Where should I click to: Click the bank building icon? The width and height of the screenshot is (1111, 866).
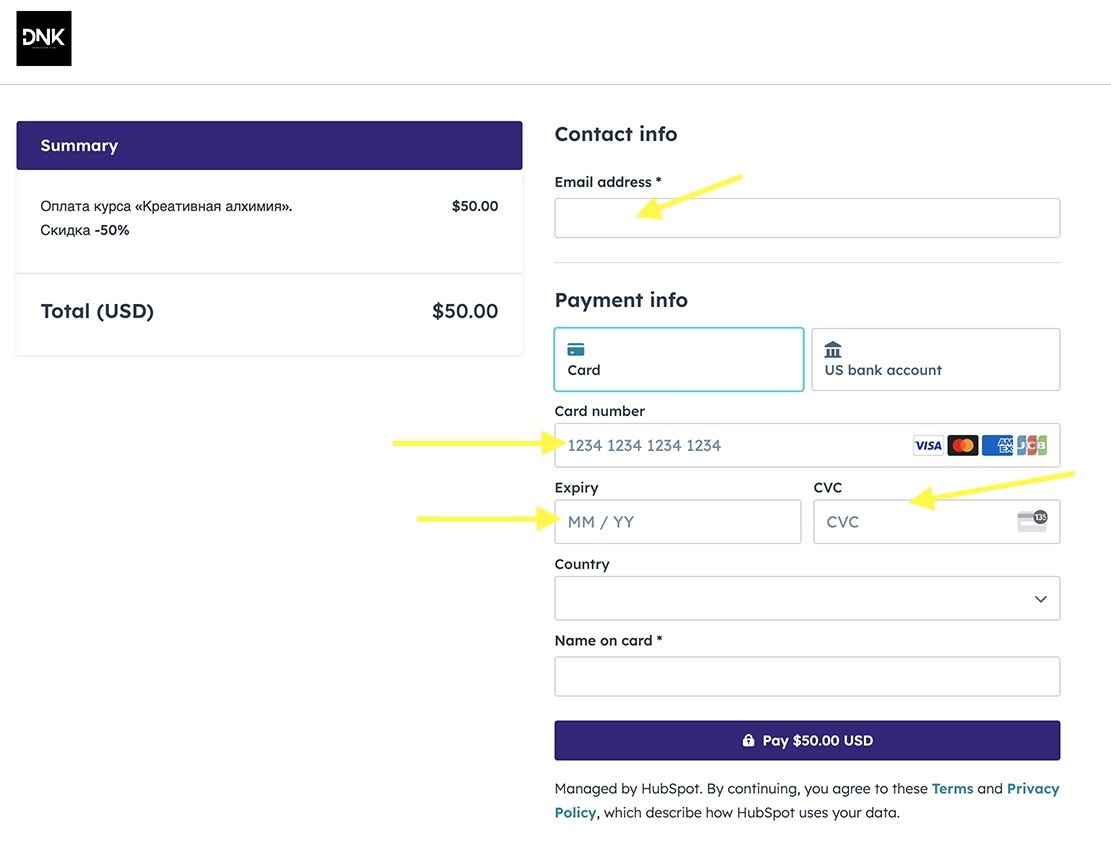coord(833,349)
